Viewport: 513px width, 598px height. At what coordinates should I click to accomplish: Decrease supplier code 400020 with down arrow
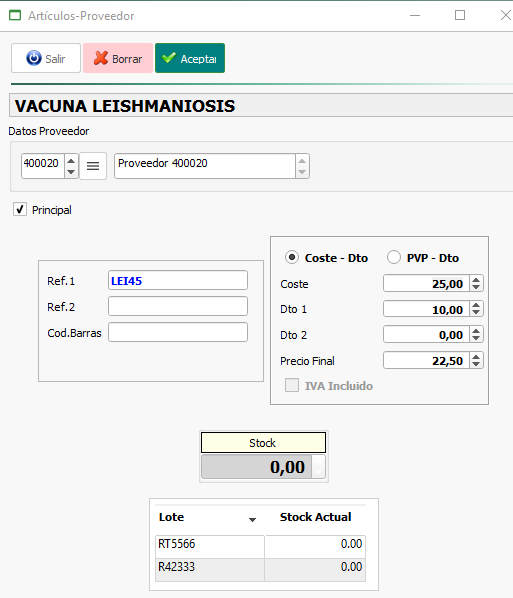71,172
